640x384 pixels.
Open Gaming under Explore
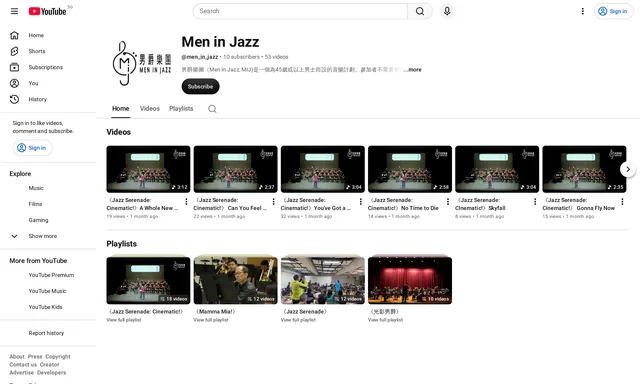48,220
